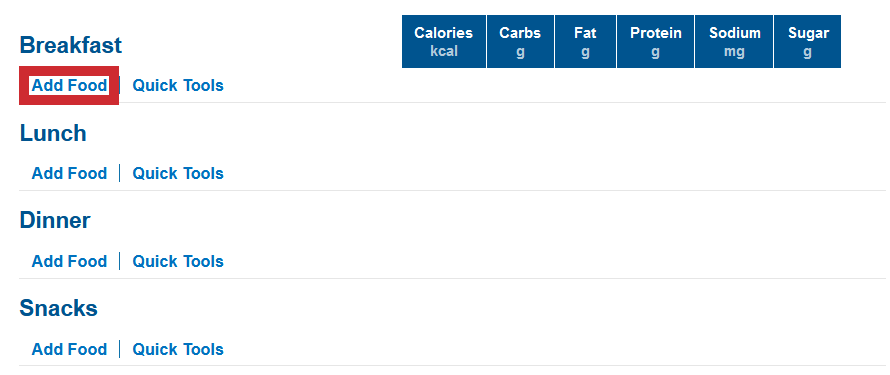Click the Fat column header
This screenshot has height=375, width=890.
pyautogui.click(x=585, y=41)
